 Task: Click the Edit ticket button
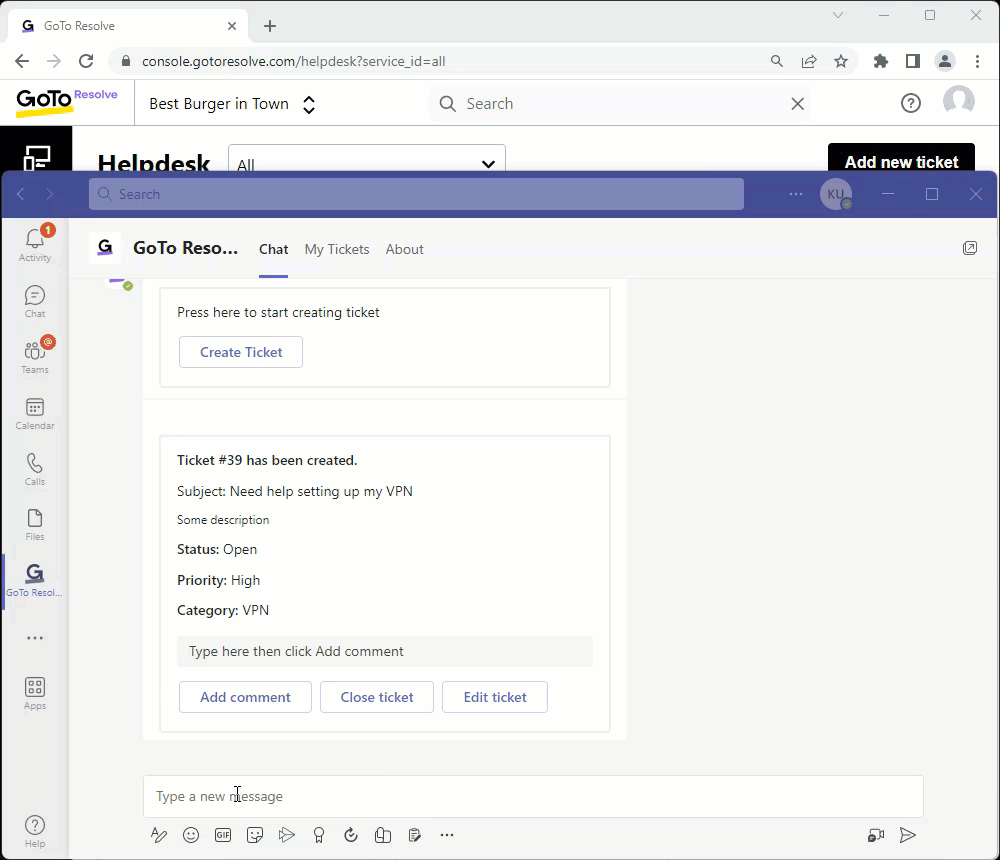tap(495, 697)
